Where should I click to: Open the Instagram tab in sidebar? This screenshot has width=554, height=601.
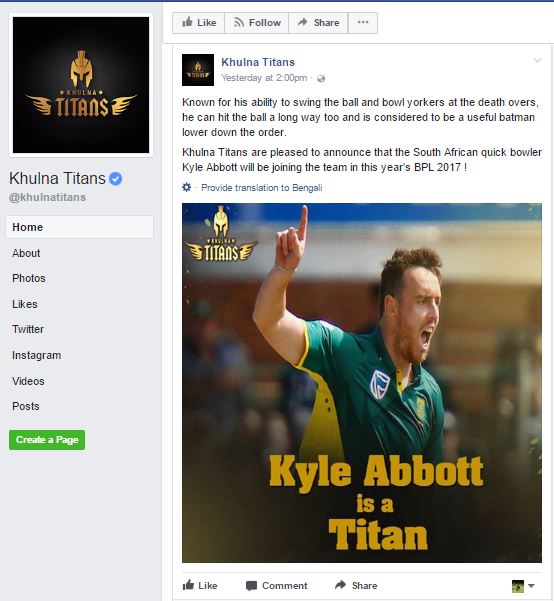pyautogui.click(x=36, y=355)
